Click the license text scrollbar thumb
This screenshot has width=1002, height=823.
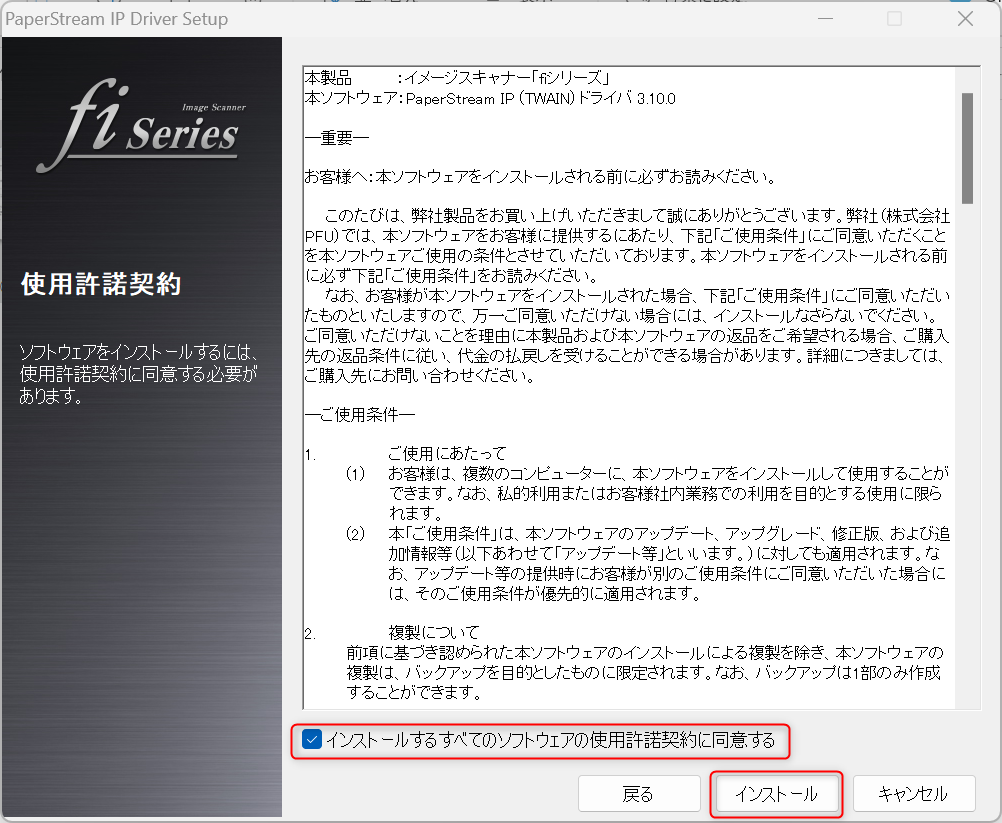(967, 148)
